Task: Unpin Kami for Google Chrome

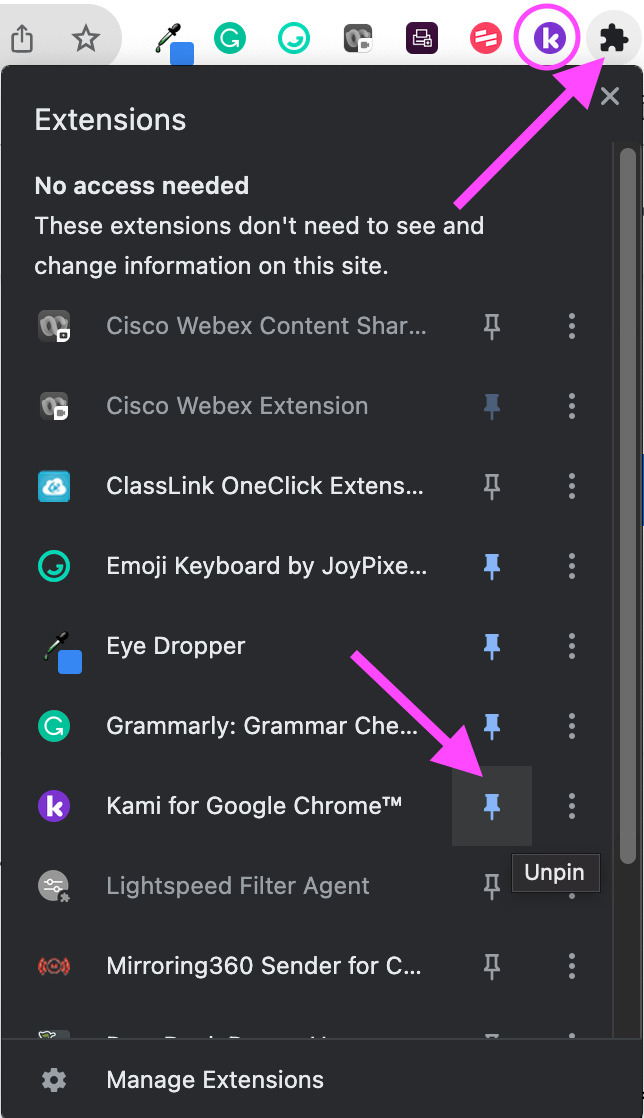Action: pyautogui.click(x=491, y=806)
